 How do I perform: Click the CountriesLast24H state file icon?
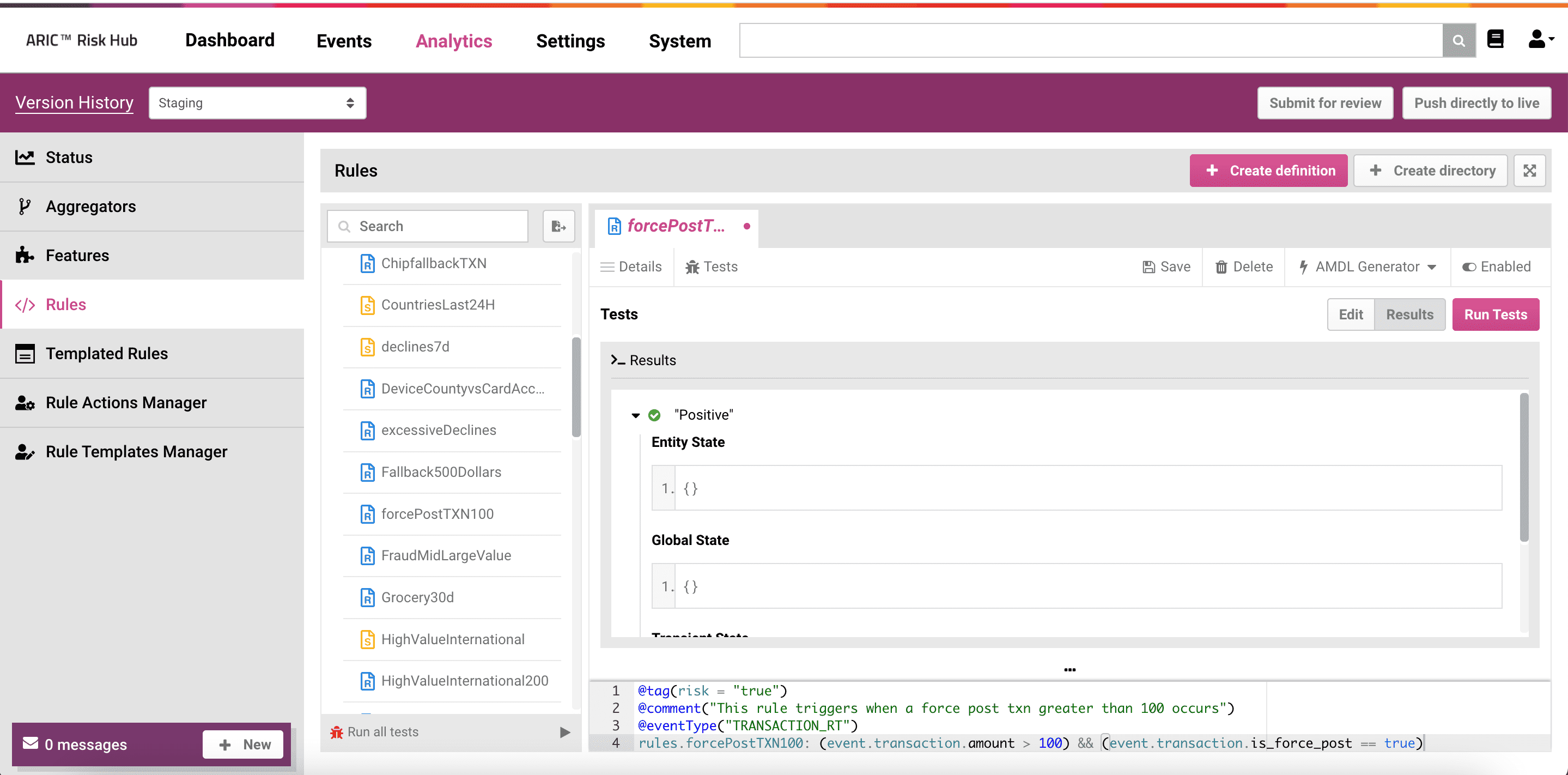pyautogui.click(x=368, y=305)
